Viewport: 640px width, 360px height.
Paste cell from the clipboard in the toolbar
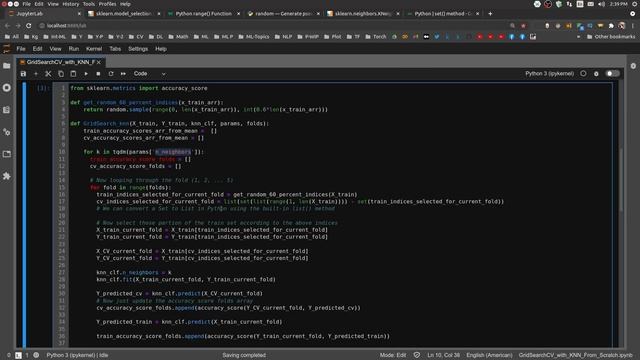[73, 74]
